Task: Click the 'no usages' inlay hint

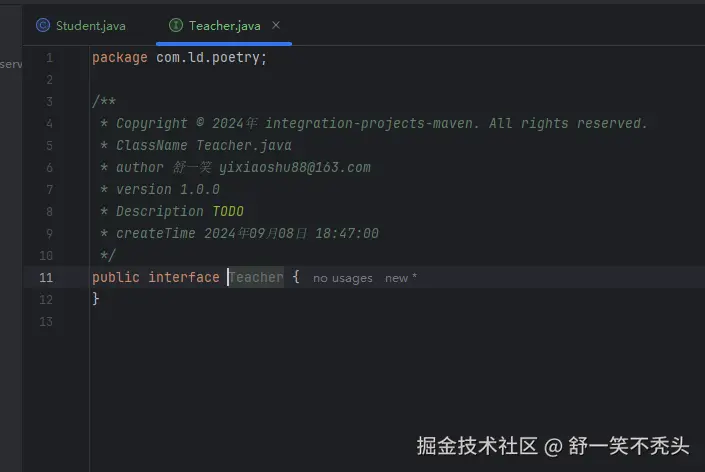Action: (343, 278)
